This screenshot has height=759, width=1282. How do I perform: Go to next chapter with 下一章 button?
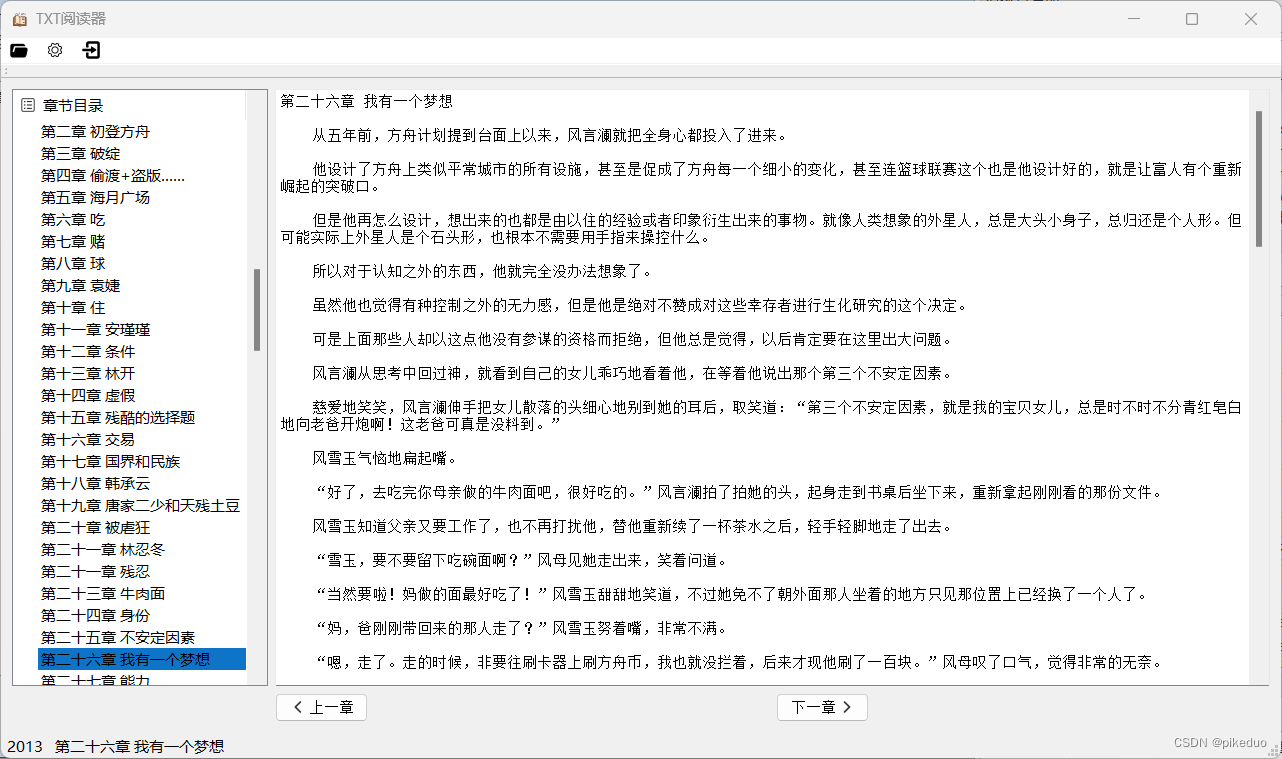coord(822,707)
